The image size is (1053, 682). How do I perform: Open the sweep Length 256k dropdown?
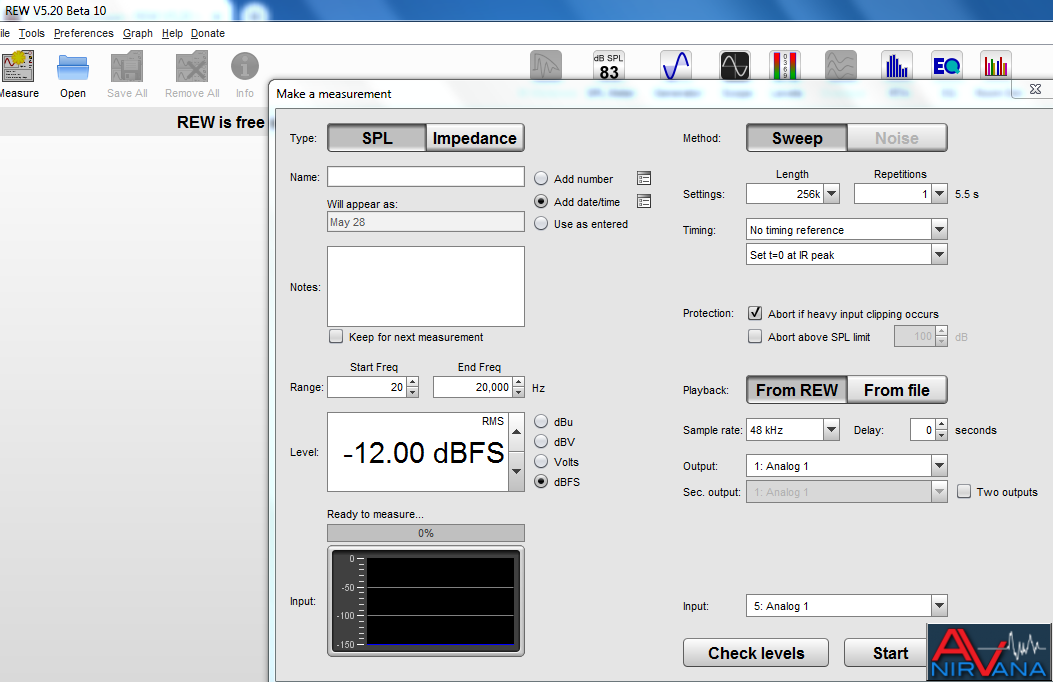point(831,194)
